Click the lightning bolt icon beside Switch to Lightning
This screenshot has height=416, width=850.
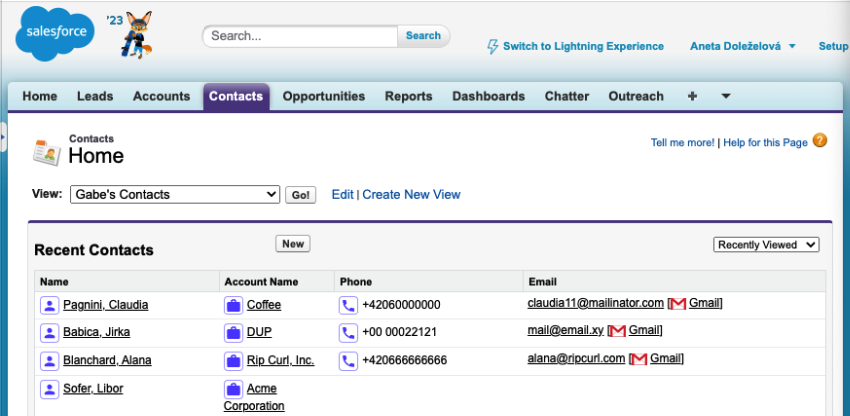[492, 47]
